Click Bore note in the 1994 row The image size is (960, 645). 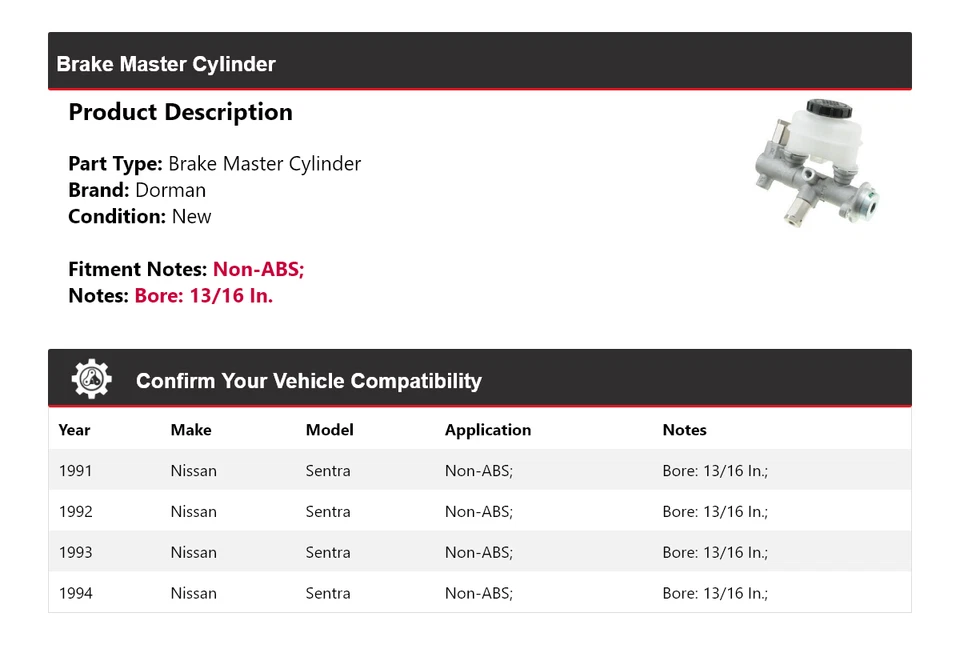(714, 594)
